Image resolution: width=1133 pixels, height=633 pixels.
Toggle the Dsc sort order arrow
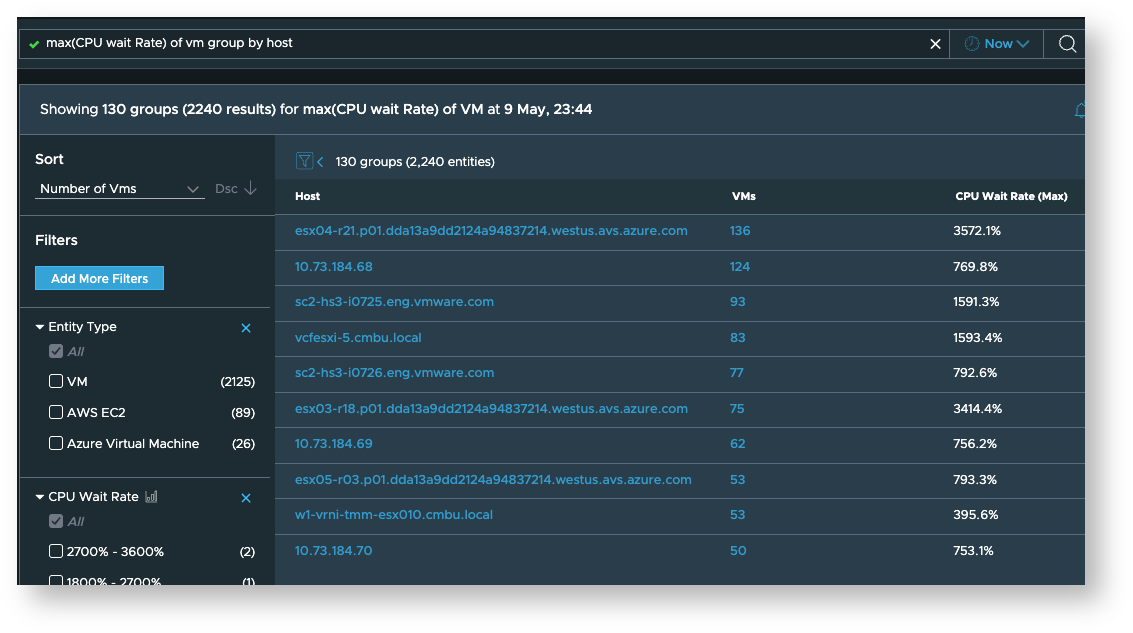pos(250,188)
